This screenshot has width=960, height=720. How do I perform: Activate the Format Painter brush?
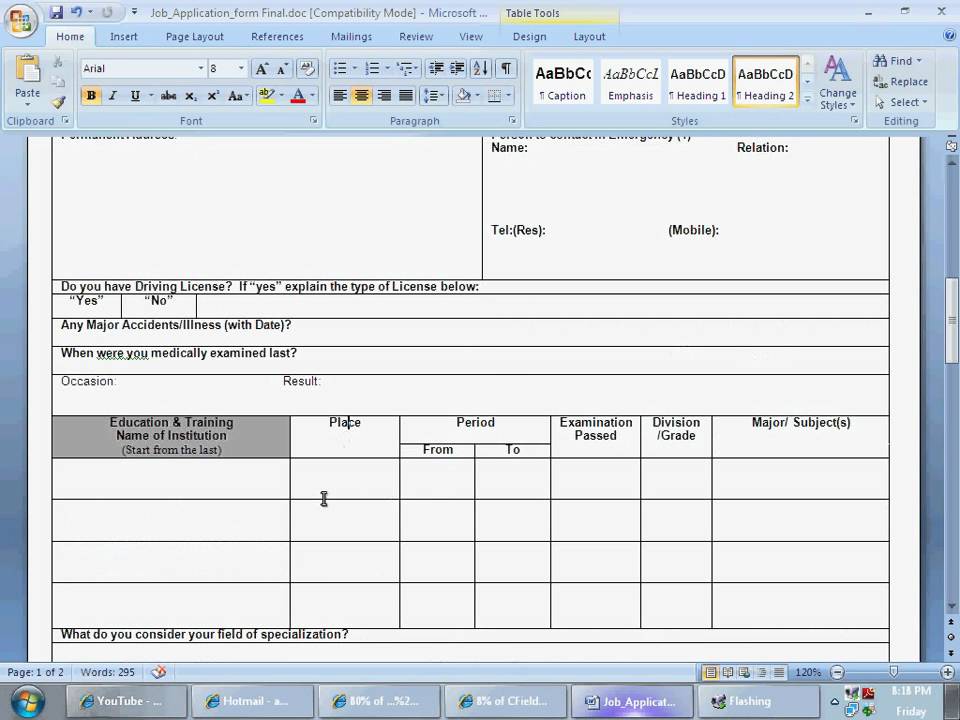coord(58,102)
